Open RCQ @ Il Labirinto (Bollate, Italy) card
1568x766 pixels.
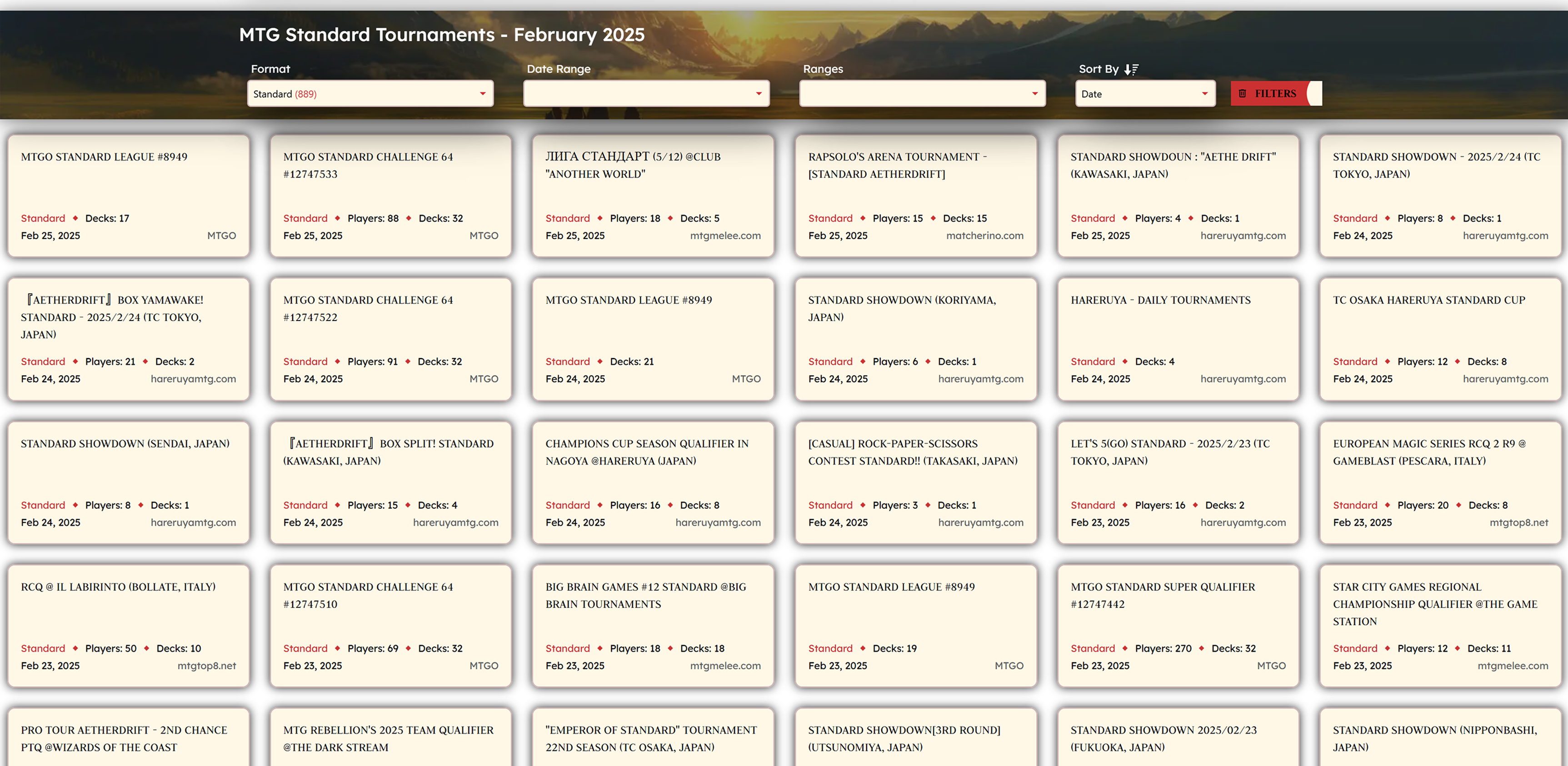point(129,626)
